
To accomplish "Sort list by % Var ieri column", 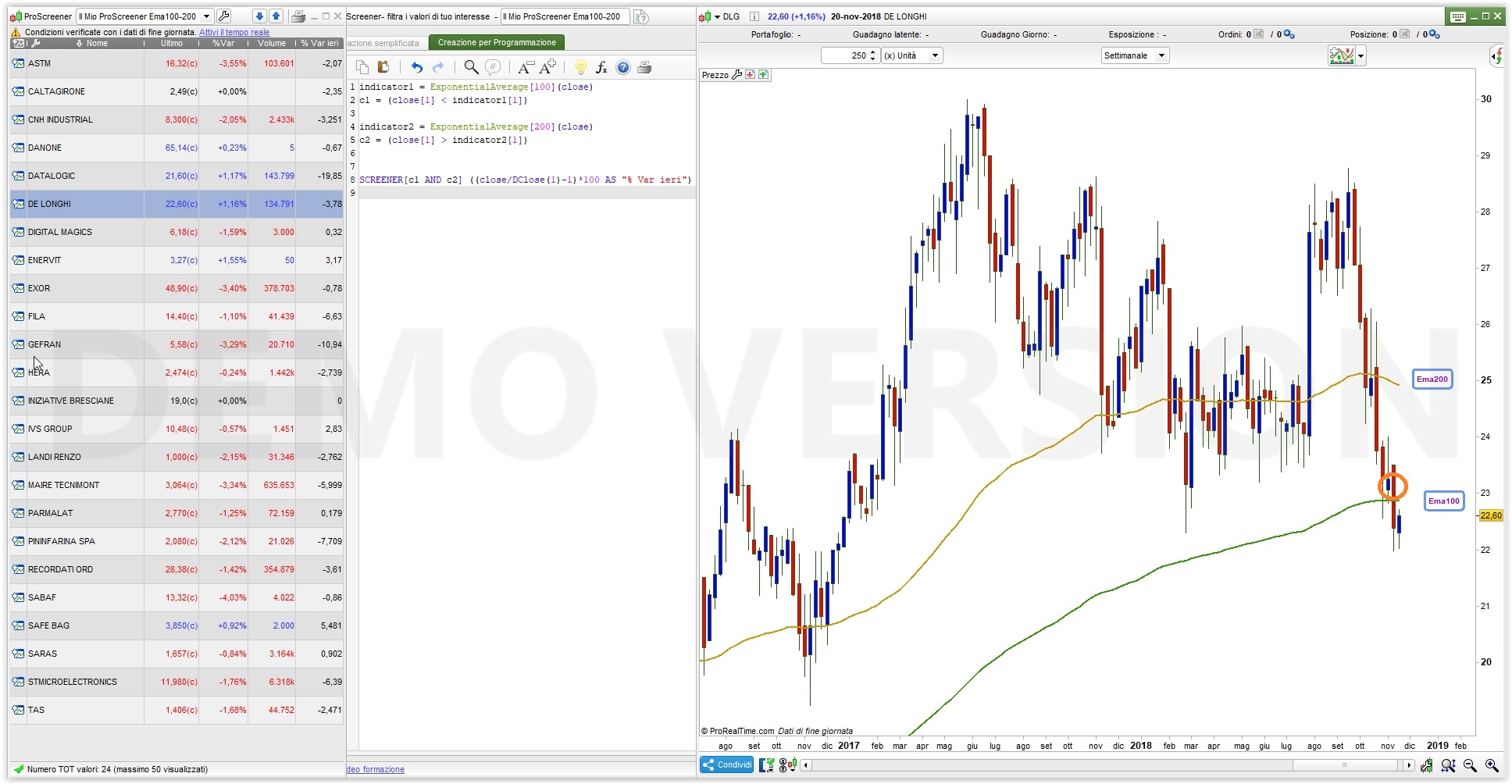I will 320,43.
